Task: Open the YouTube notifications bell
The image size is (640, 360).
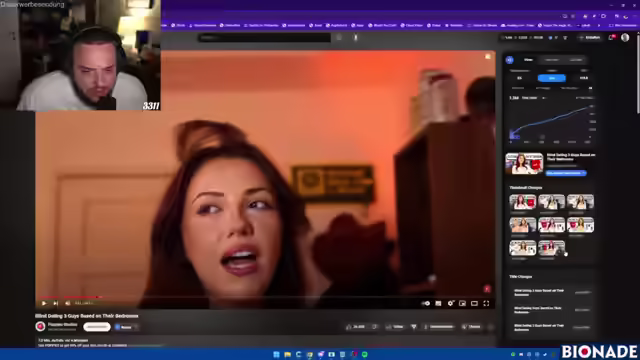Action: coord(611,38)
